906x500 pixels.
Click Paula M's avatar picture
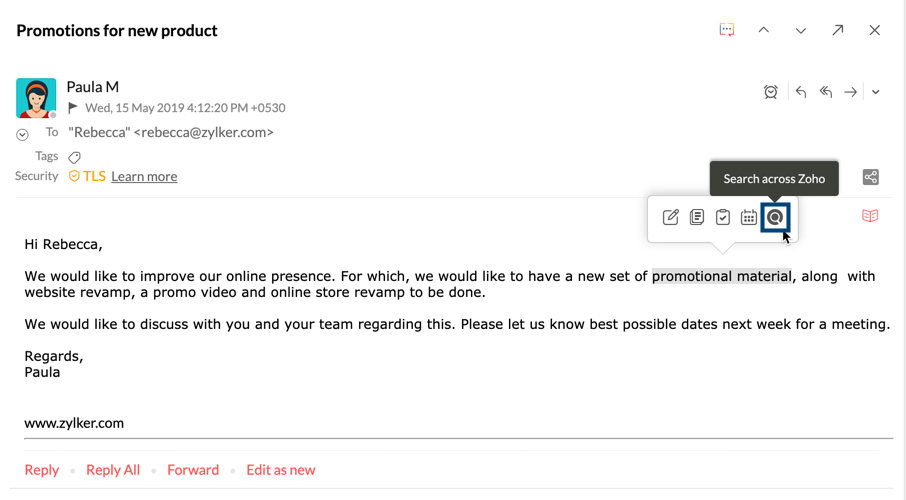(36, 98)
